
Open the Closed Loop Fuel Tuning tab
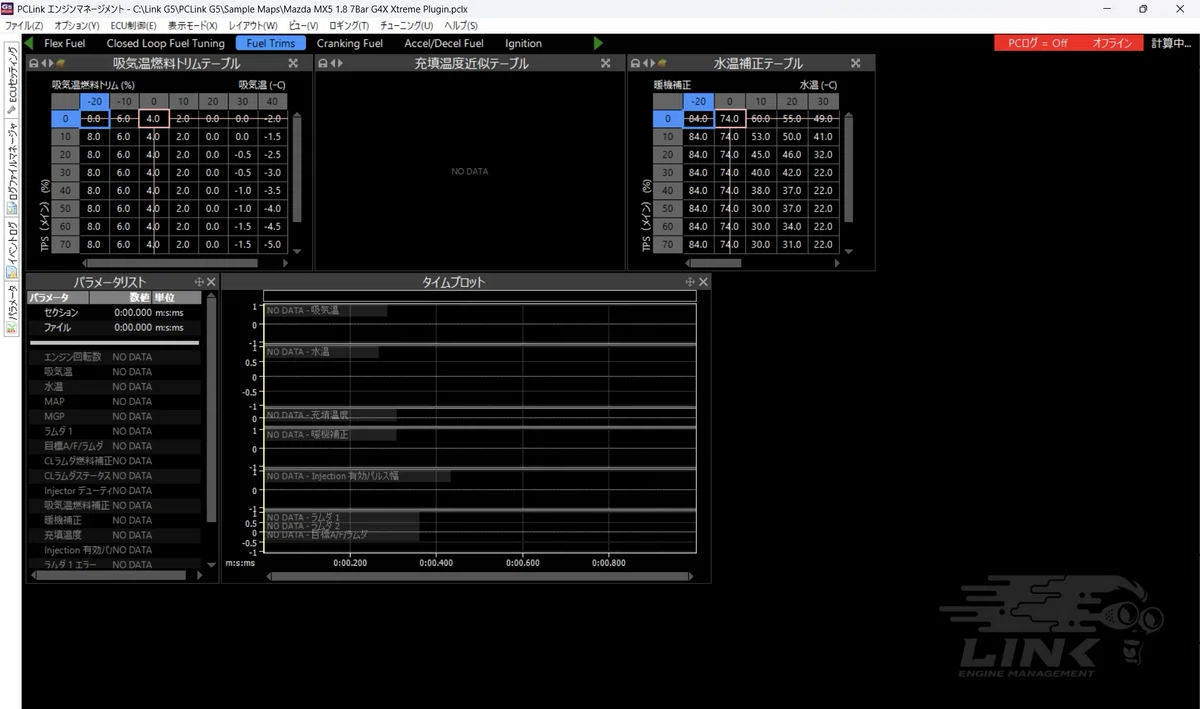(166, 43)
